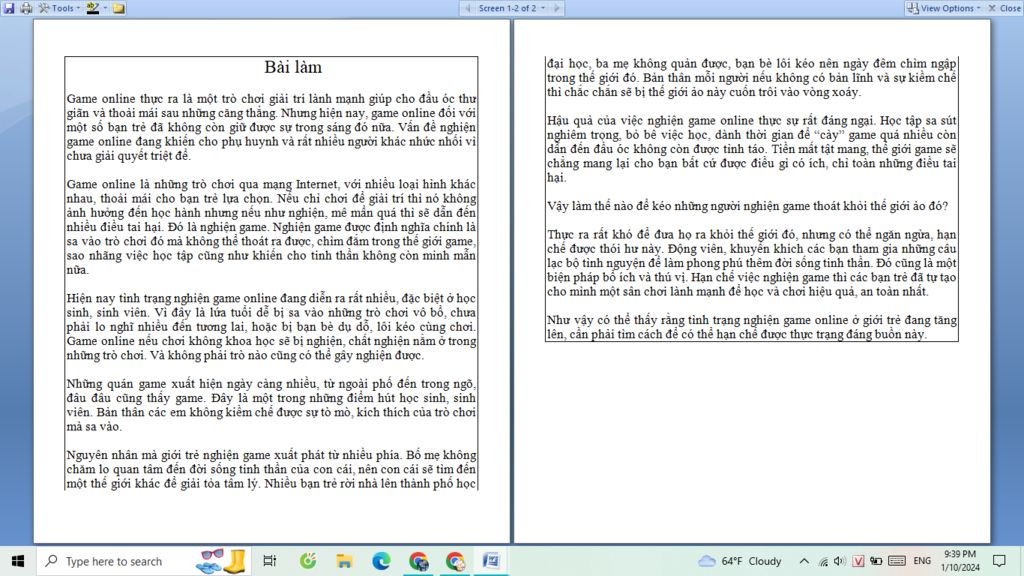Viewport: 1024px width, 576px height.
Task: Click the yellow insert comment icon
Action: pyautogui.click(x=118, y=8)
